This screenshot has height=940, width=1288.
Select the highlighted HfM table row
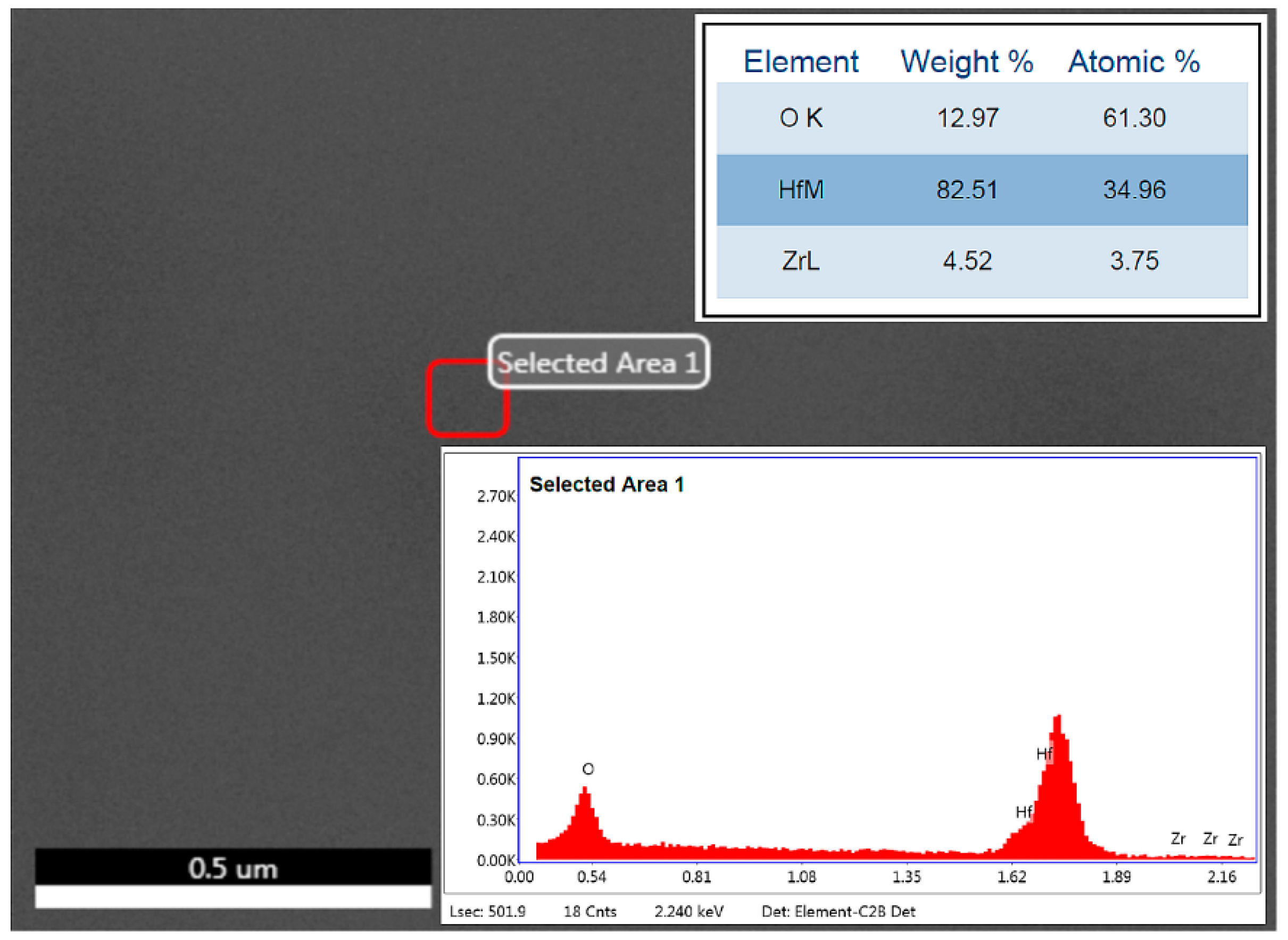(x=801, y=189)
